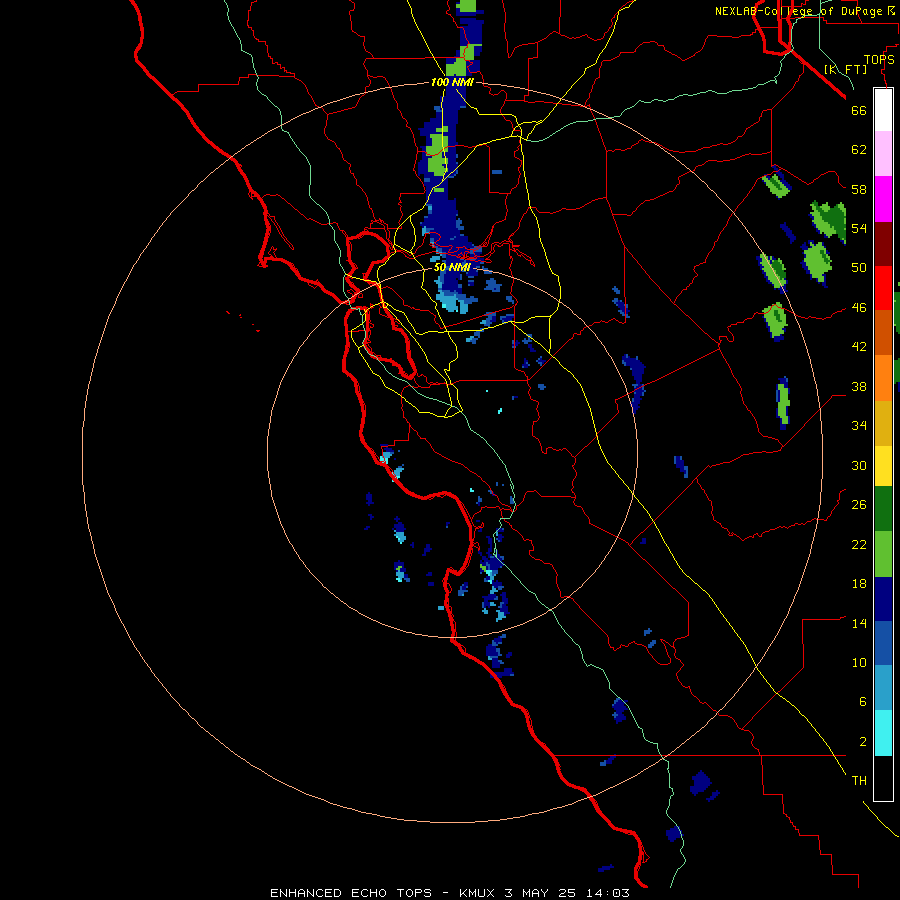Click the TH threshold label on scale
Image resolution: width=900 pixels, height=900 pixels.
pos(859,781)
